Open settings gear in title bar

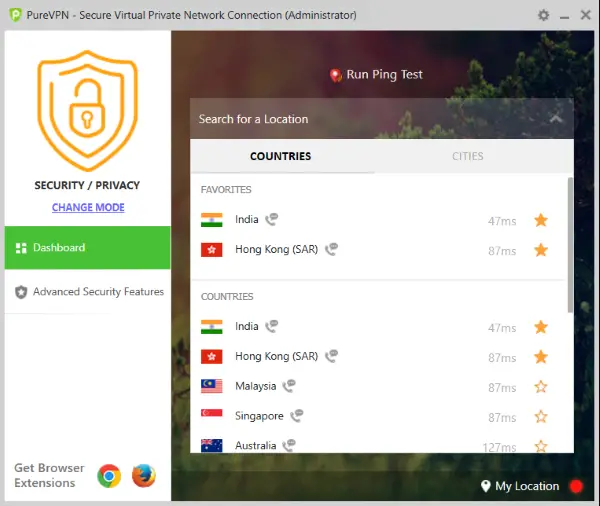(543, 15)
